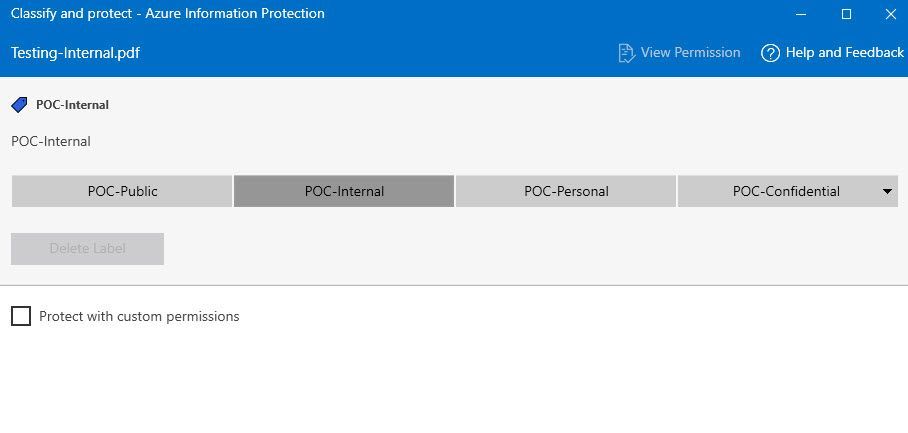This screenshot has height=433, width=908.
Task: Open the Help and Feedback text link
Action: (x=844, y=53)
